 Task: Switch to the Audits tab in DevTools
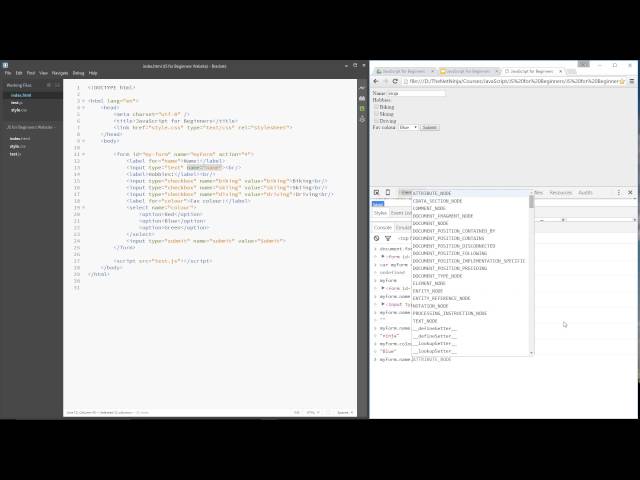pyautogui.click(x=585, y=192)
